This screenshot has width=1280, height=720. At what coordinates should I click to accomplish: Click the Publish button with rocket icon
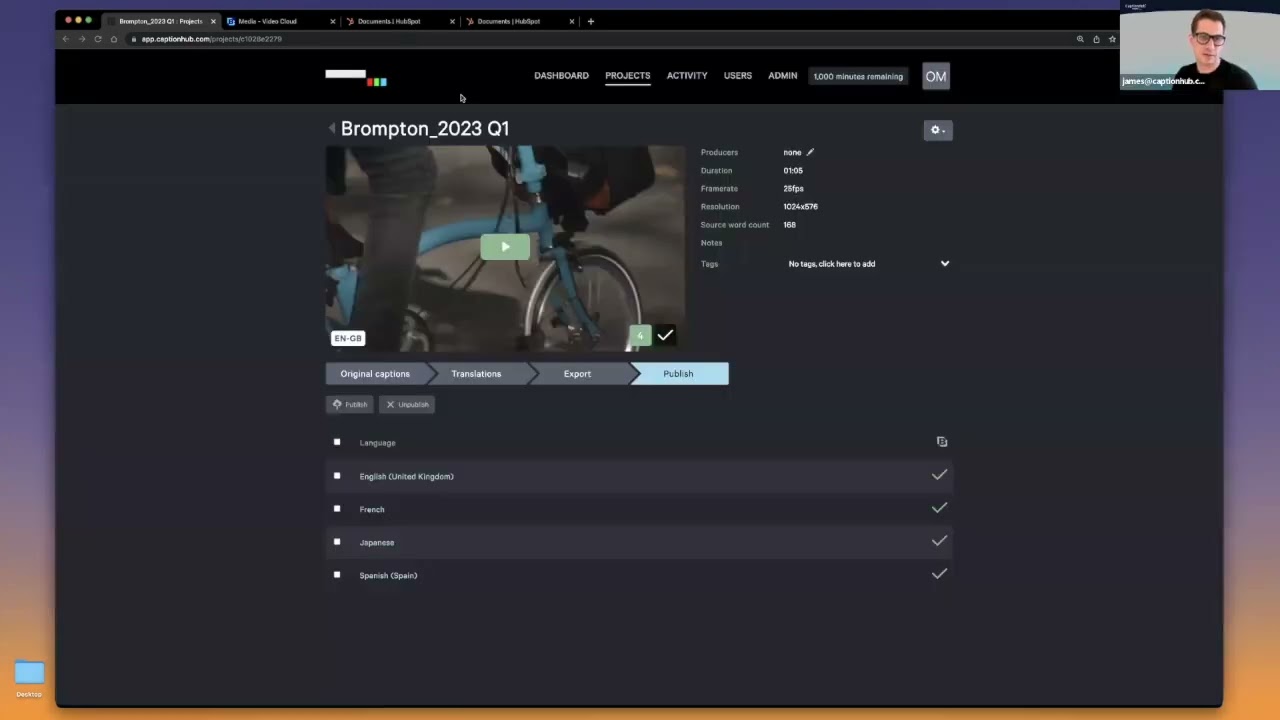350,404
